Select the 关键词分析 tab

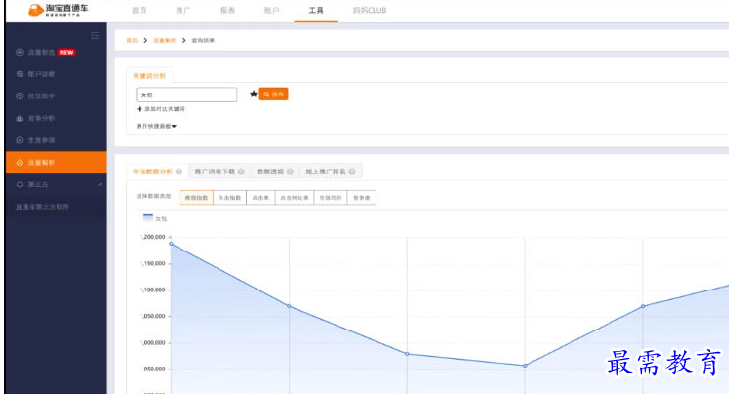[149, 76]
